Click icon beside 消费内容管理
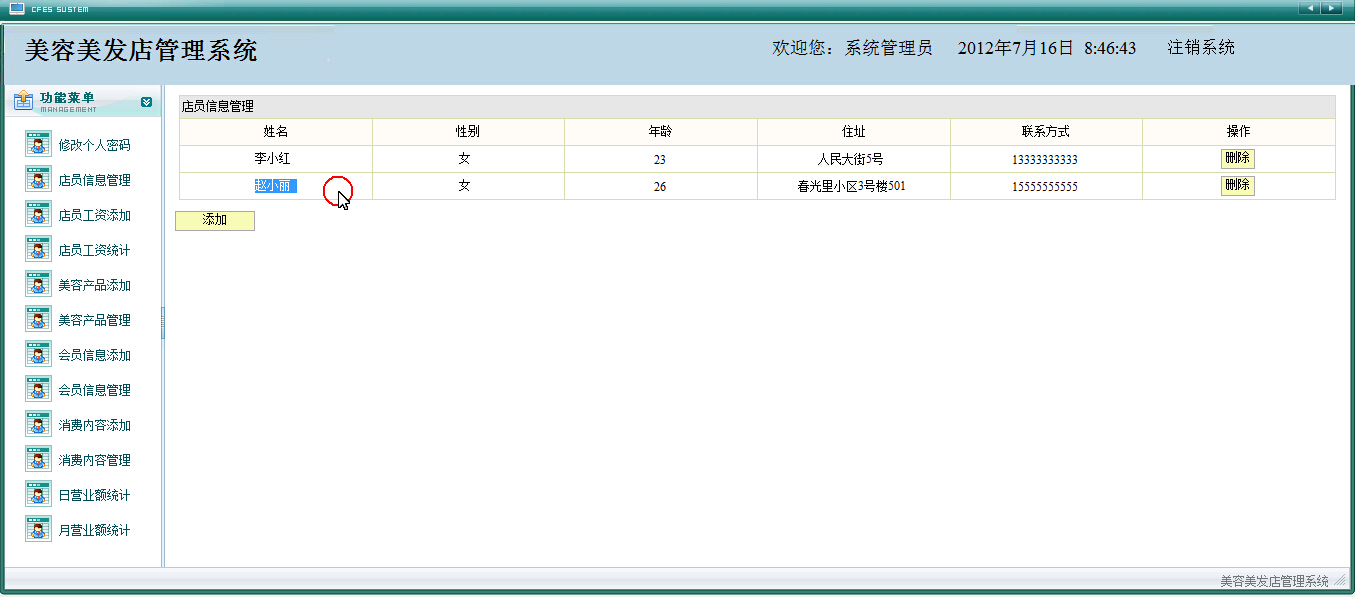 [38, 460]
